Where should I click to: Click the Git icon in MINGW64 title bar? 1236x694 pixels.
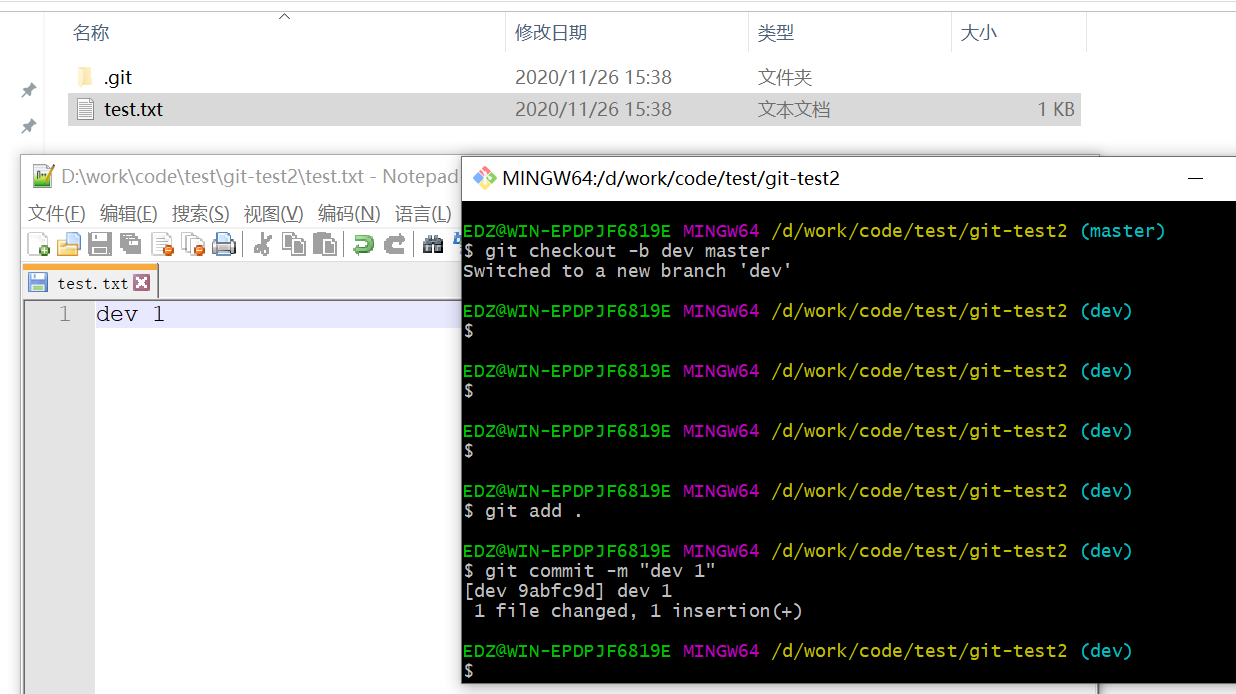click(485, 178)
